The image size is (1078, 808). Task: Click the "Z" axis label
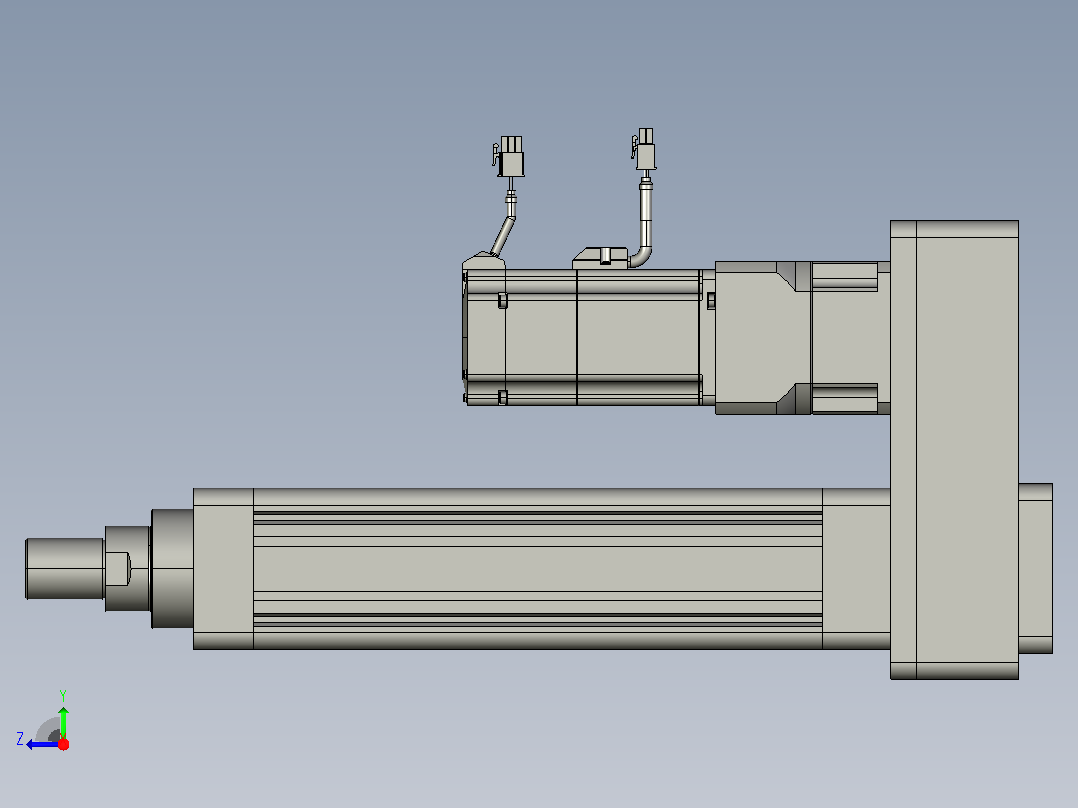[x=20, y=739]
